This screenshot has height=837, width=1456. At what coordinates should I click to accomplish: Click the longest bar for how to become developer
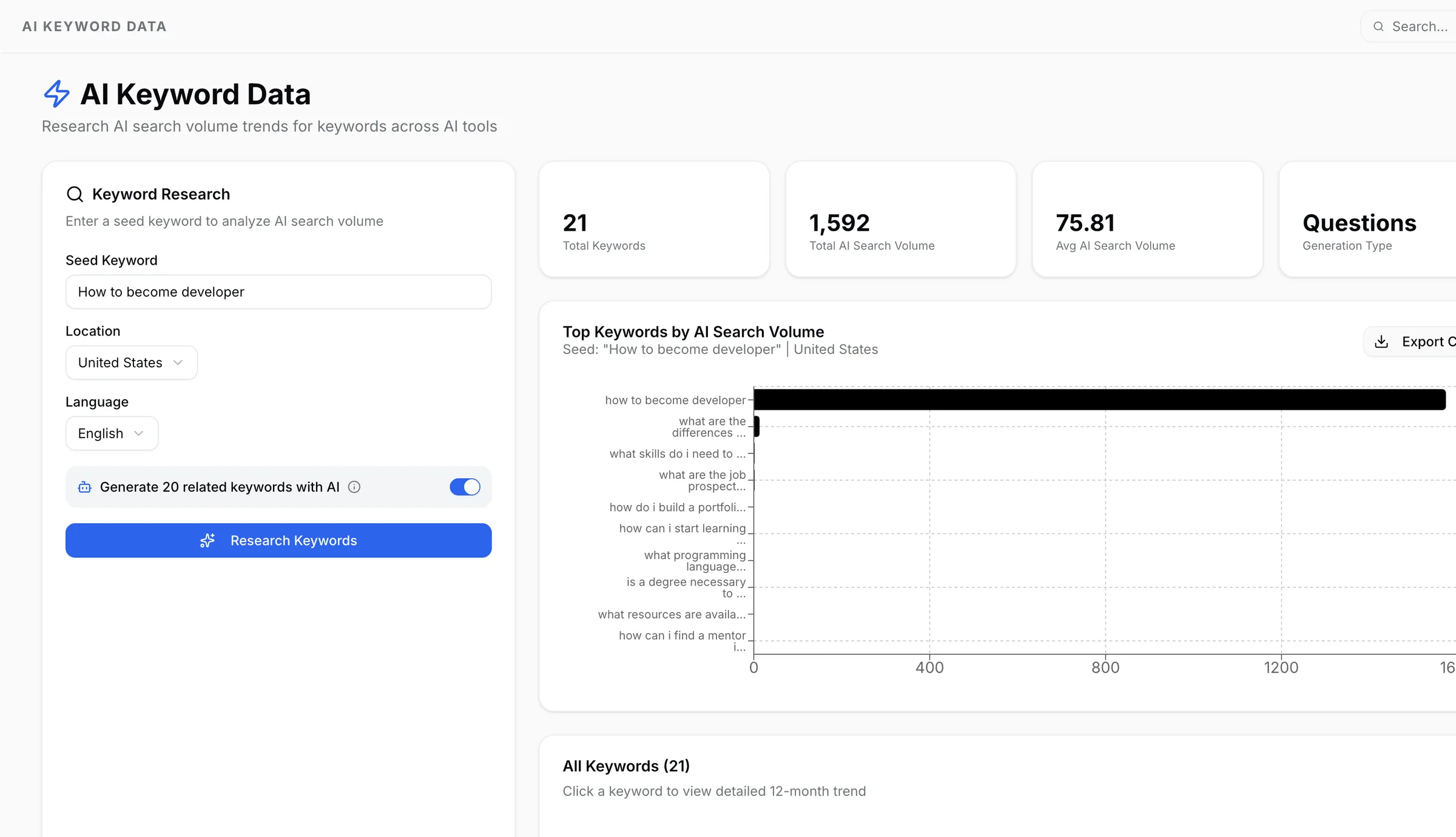pyautogui.click(x=1092, y=399)
